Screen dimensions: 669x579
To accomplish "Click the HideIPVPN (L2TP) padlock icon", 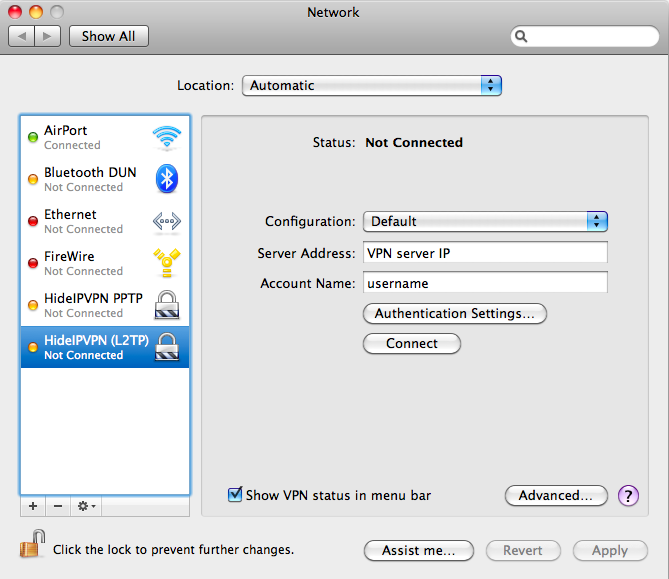I will pos(167,347).
